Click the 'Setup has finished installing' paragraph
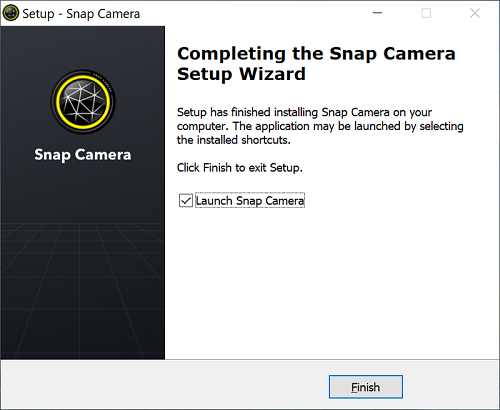The height and width of the screenshot is (410, 500). 320,126
